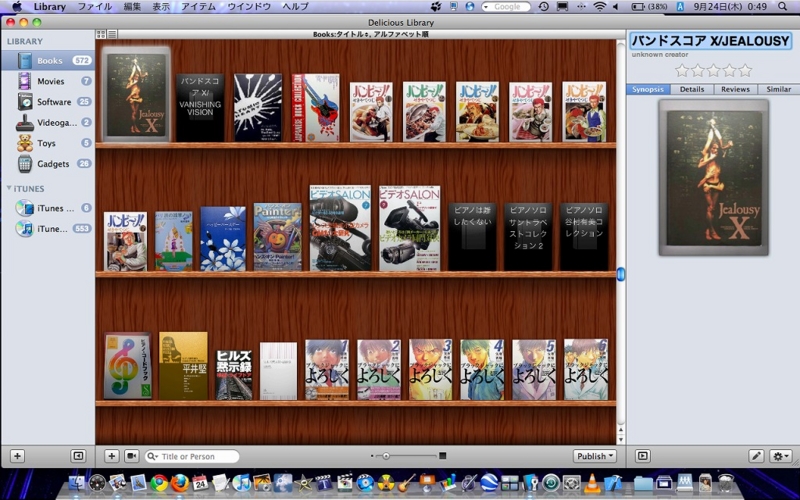Viewport: 800px width, 500px height.
Task: Hide the sidebar with bottom-left panel button
Action: click(x=78, y=456)
